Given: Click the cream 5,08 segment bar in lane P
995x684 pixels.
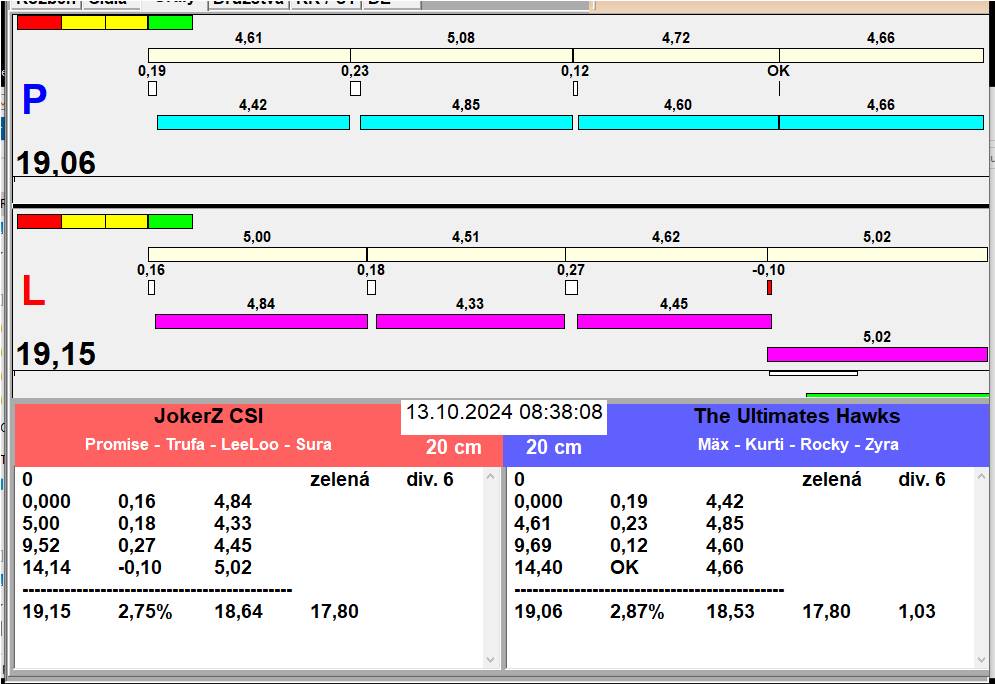Looking at the screenshot, I should (461, 55).
